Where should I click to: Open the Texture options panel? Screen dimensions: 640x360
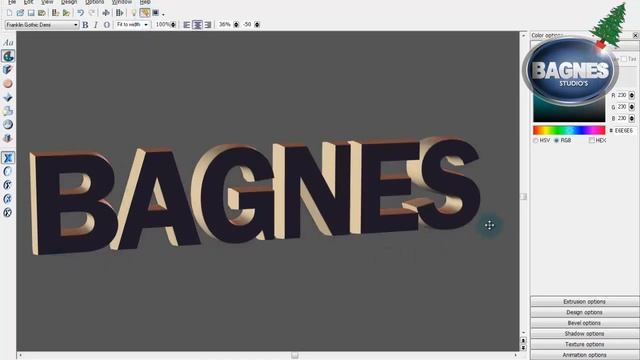pyautogui.click(x=584, y=344)
